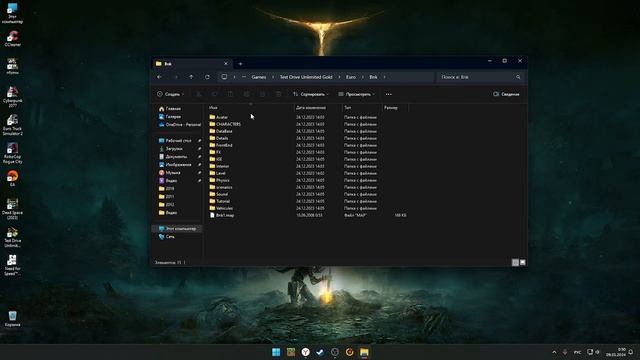Open Yandex Browser from the taskbar
The height and width of the screenshot is (360, 640).
(306, 352)
